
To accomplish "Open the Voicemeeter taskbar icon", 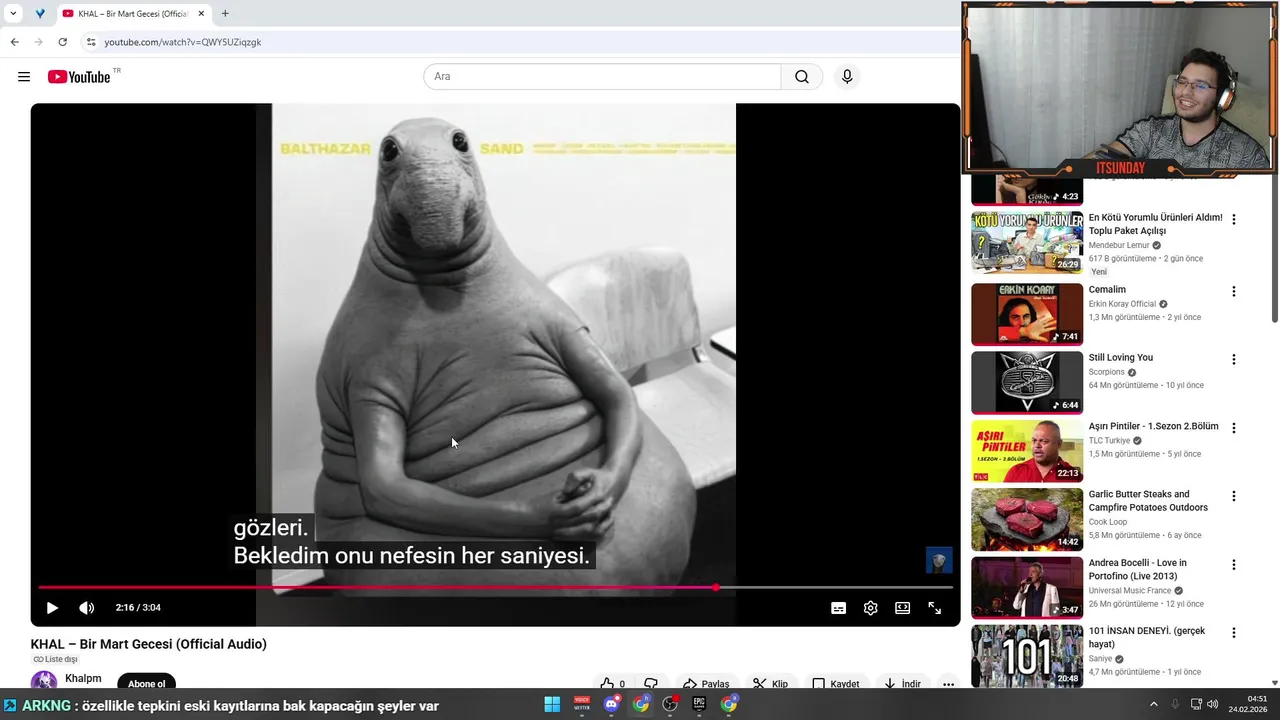I will pos(582,704).
